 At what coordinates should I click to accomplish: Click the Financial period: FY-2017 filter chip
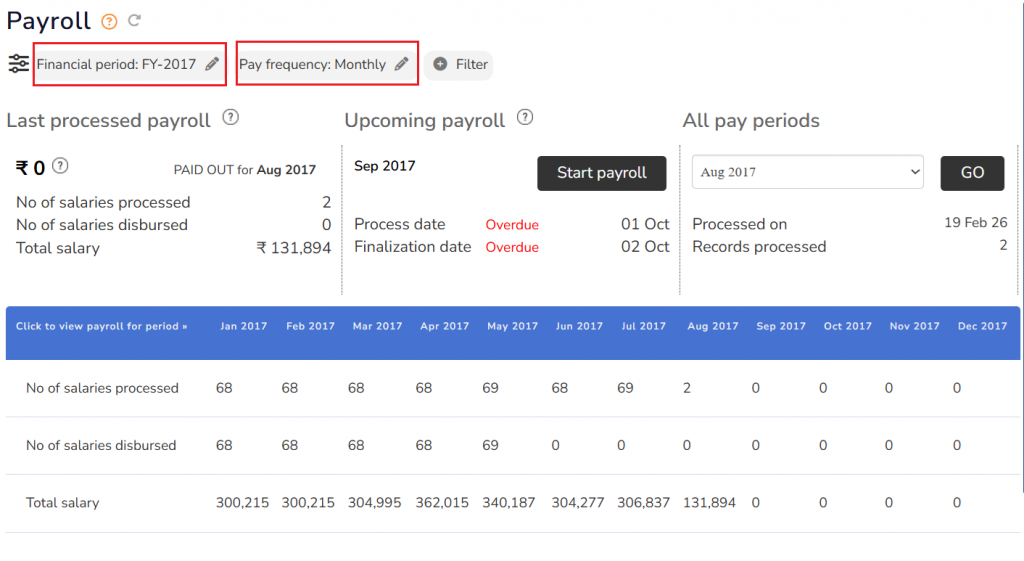coord(116,64)
